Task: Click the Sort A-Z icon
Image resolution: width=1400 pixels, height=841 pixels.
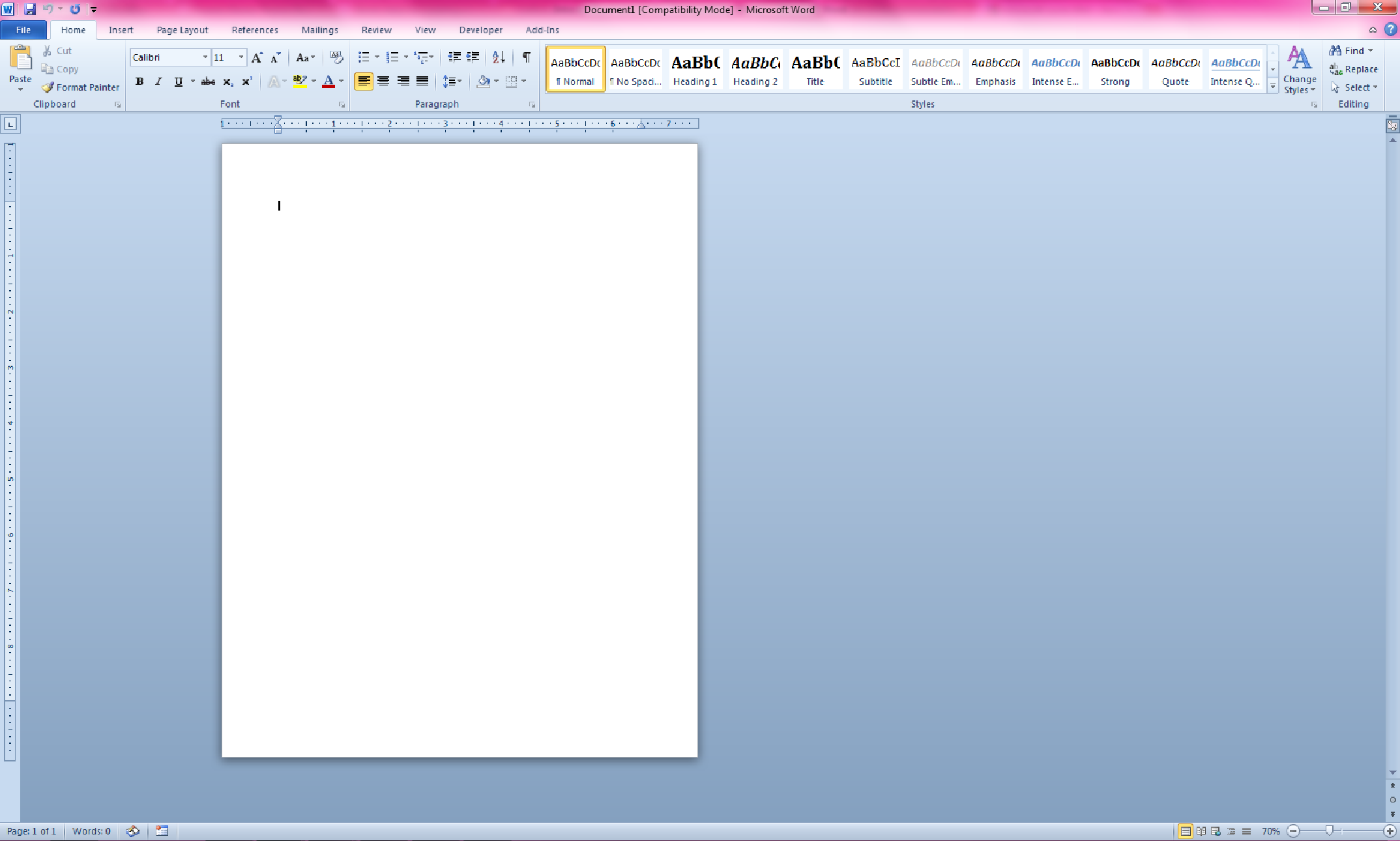Action: tap(499, 57)
